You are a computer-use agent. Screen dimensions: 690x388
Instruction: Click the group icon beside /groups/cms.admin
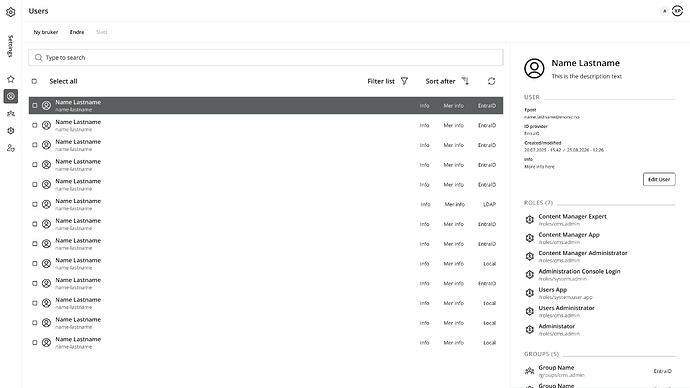530,371
